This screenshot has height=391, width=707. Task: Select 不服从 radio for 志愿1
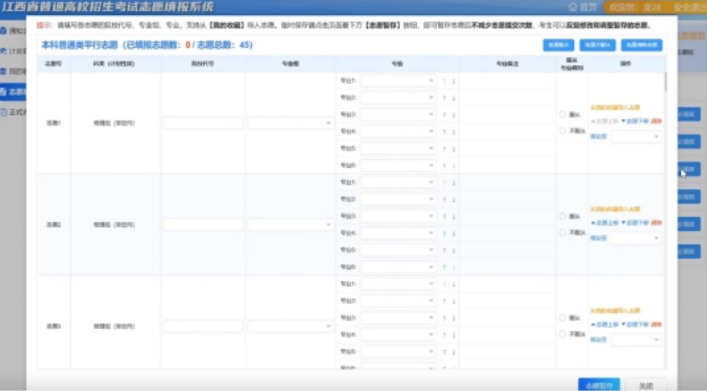563,131
